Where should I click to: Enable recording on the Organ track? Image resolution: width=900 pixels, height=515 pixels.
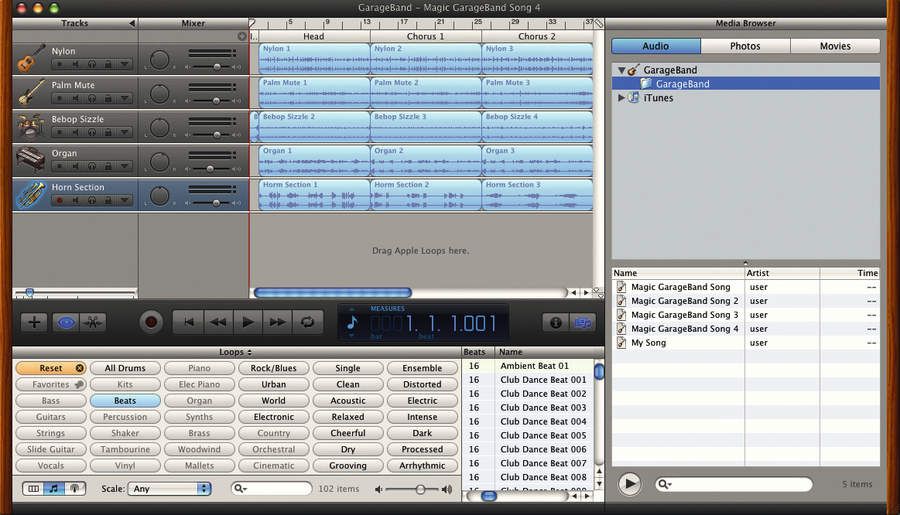[59, 166]
